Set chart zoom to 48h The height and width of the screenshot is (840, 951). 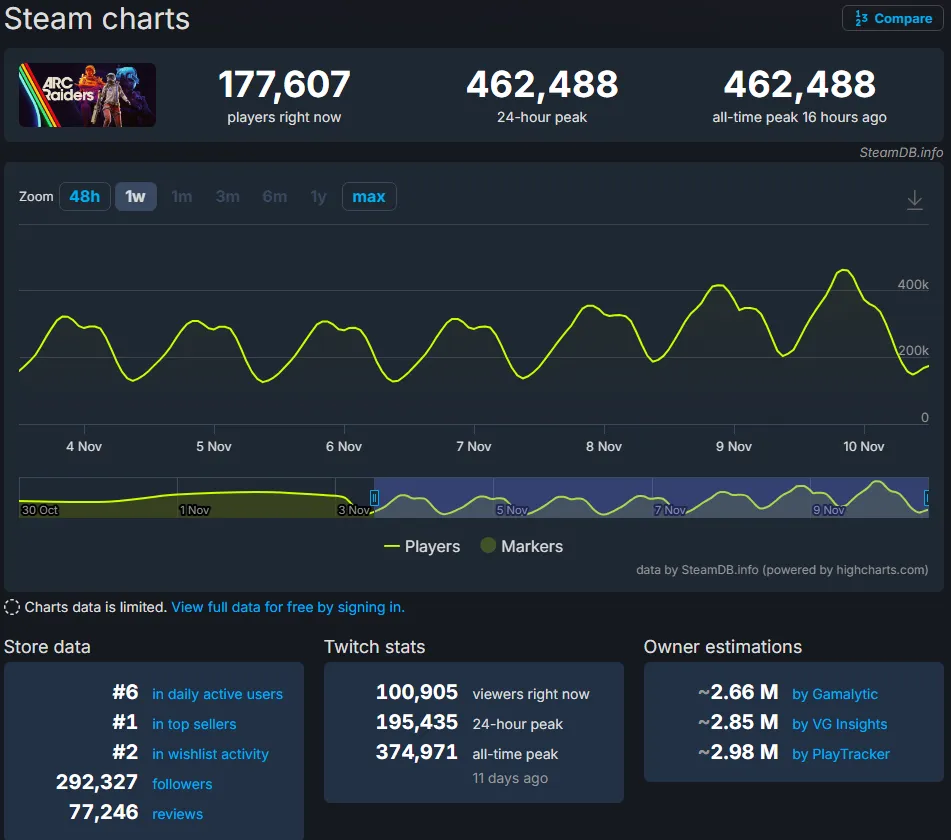84,197
